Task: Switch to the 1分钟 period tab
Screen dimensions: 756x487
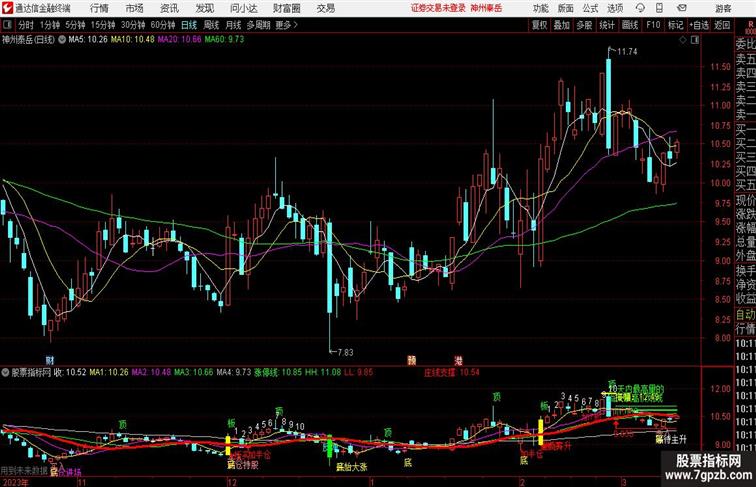Action: (50, 25)
